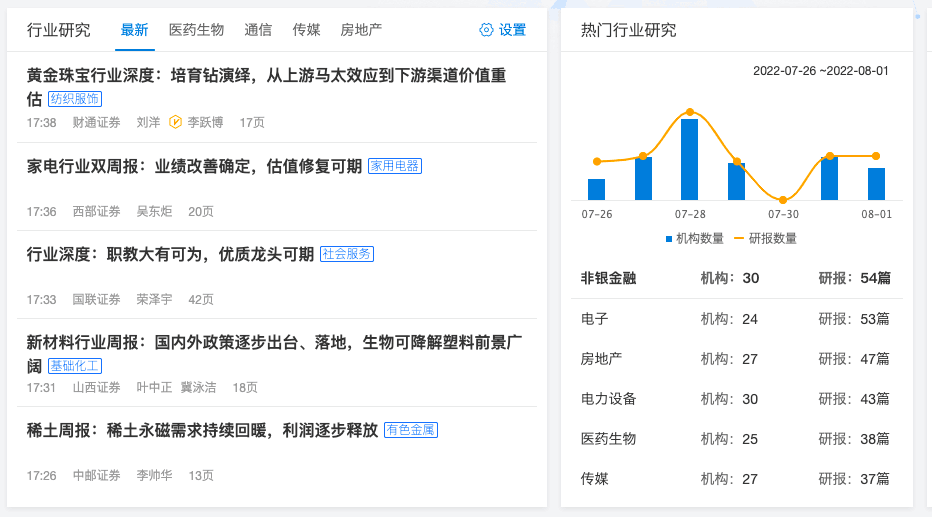Open the 设置 gear icon
The image size is (932, 517).
coord(486,30)
